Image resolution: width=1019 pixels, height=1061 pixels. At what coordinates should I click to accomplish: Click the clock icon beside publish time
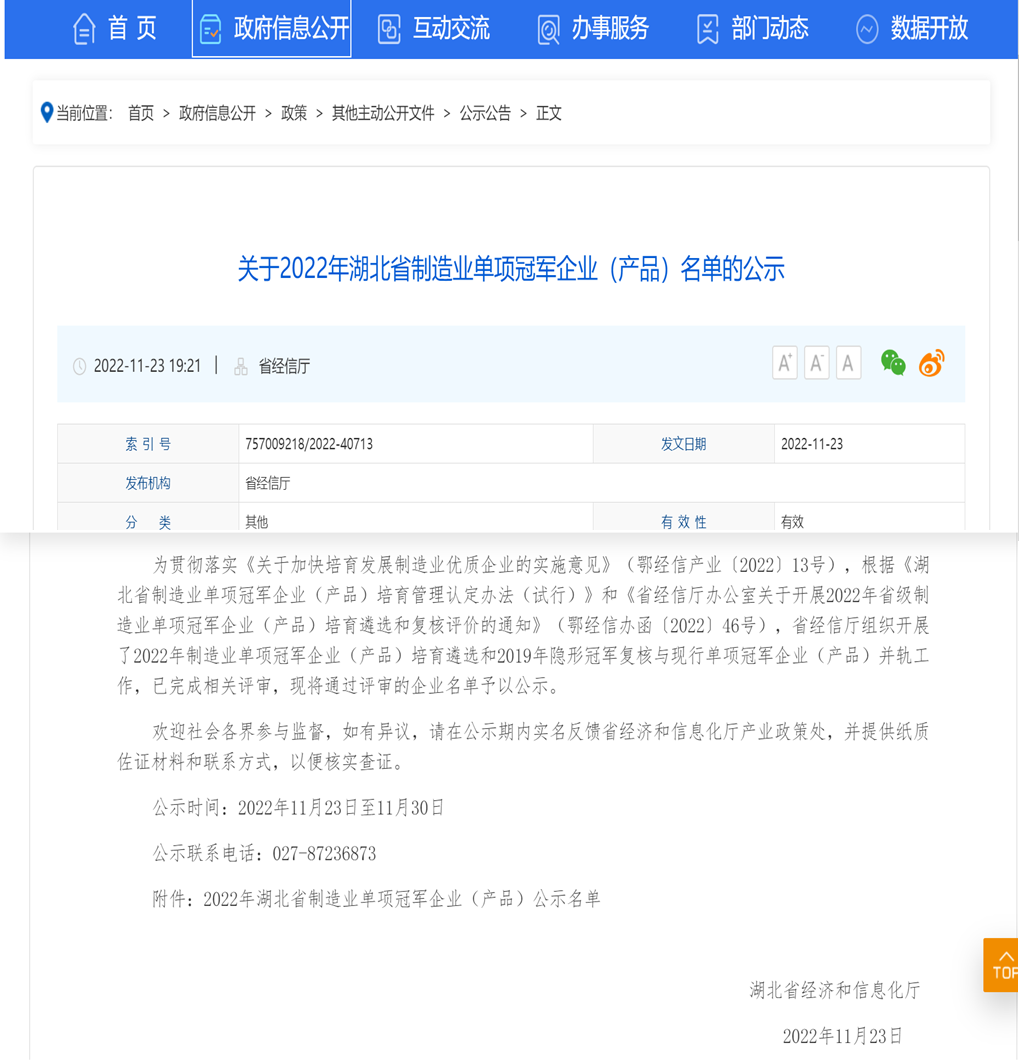pyautogui.click(x=80, y=367)
